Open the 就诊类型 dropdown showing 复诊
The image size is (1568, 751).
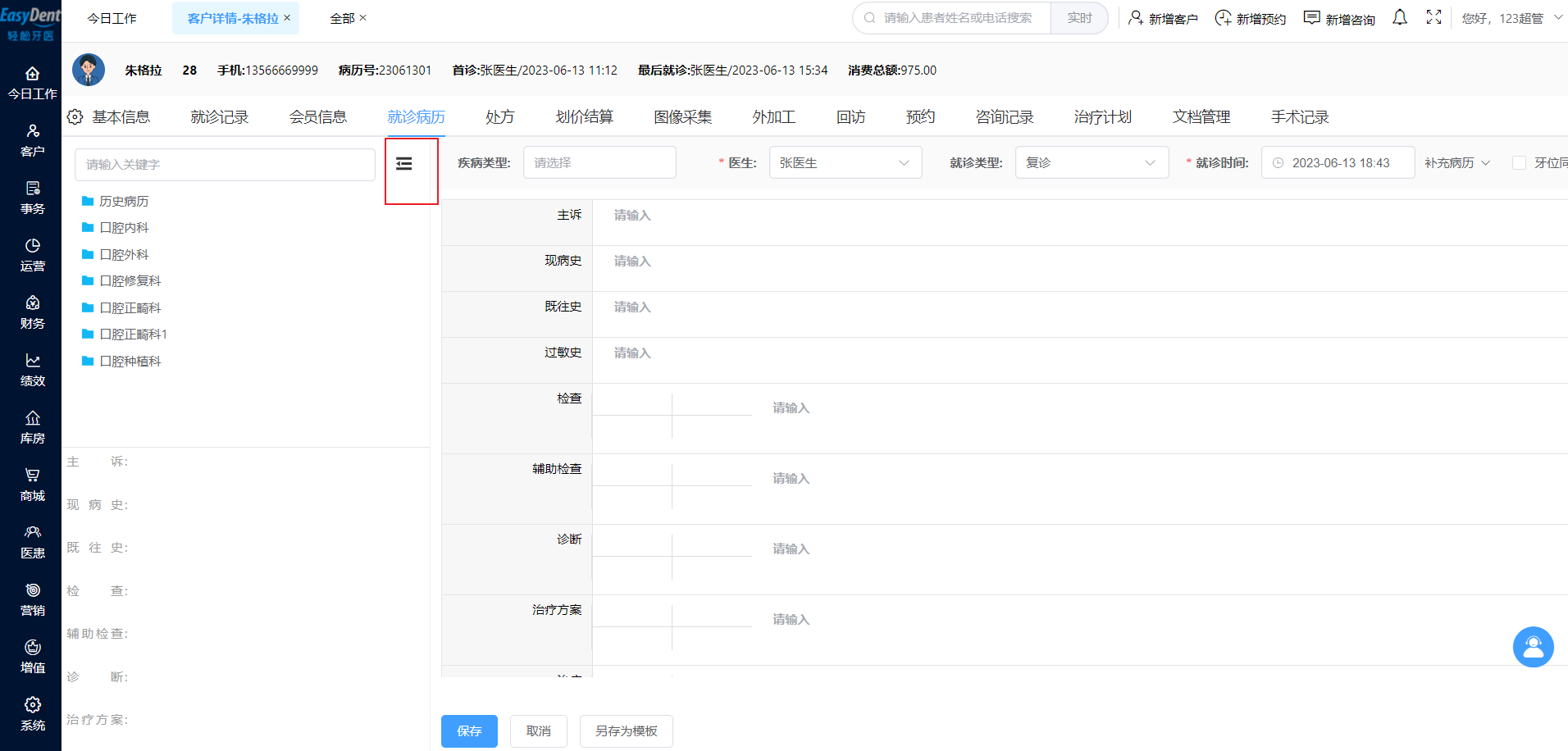[x=1092, y=162]
